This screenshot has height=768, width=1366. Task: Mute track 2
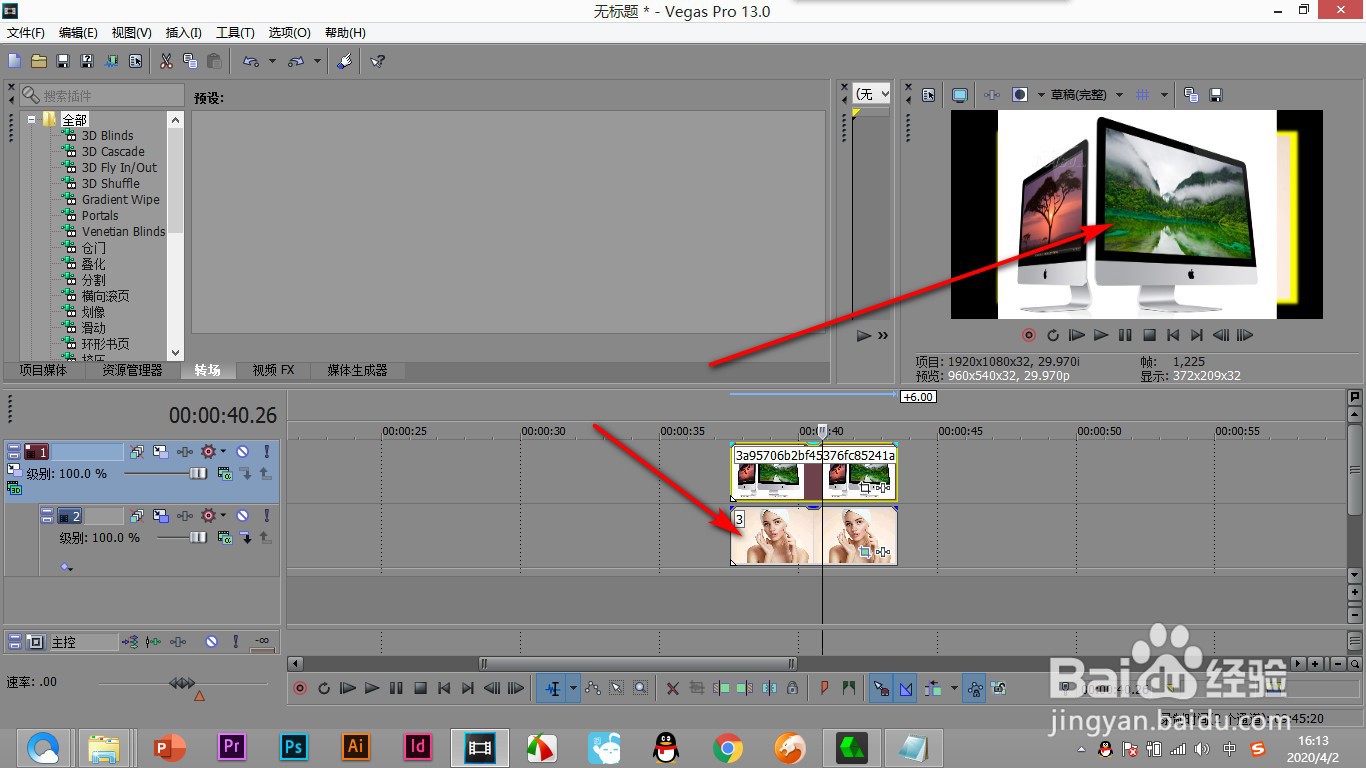pos(242,516)
